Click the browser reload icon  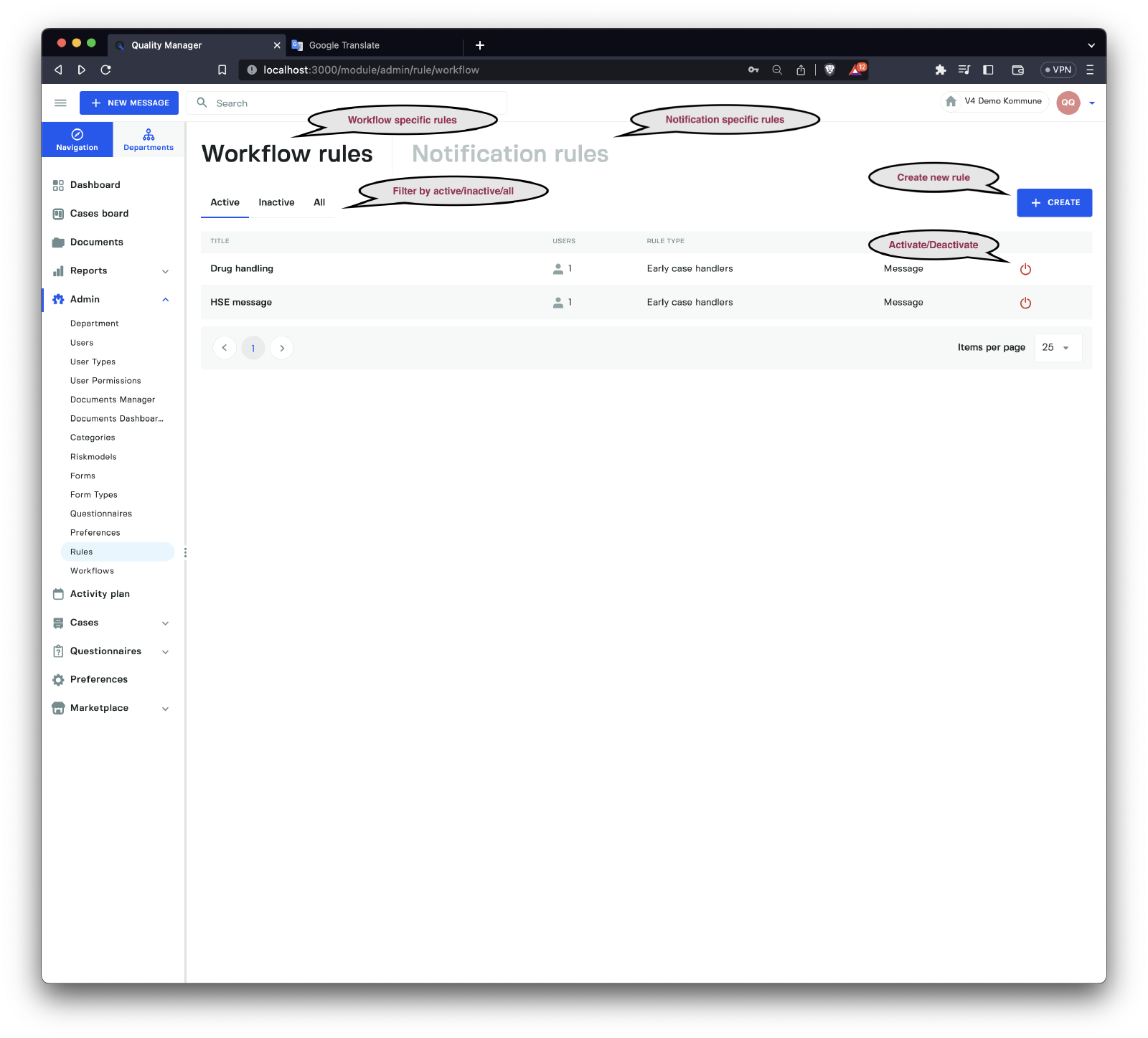point(105,70)
